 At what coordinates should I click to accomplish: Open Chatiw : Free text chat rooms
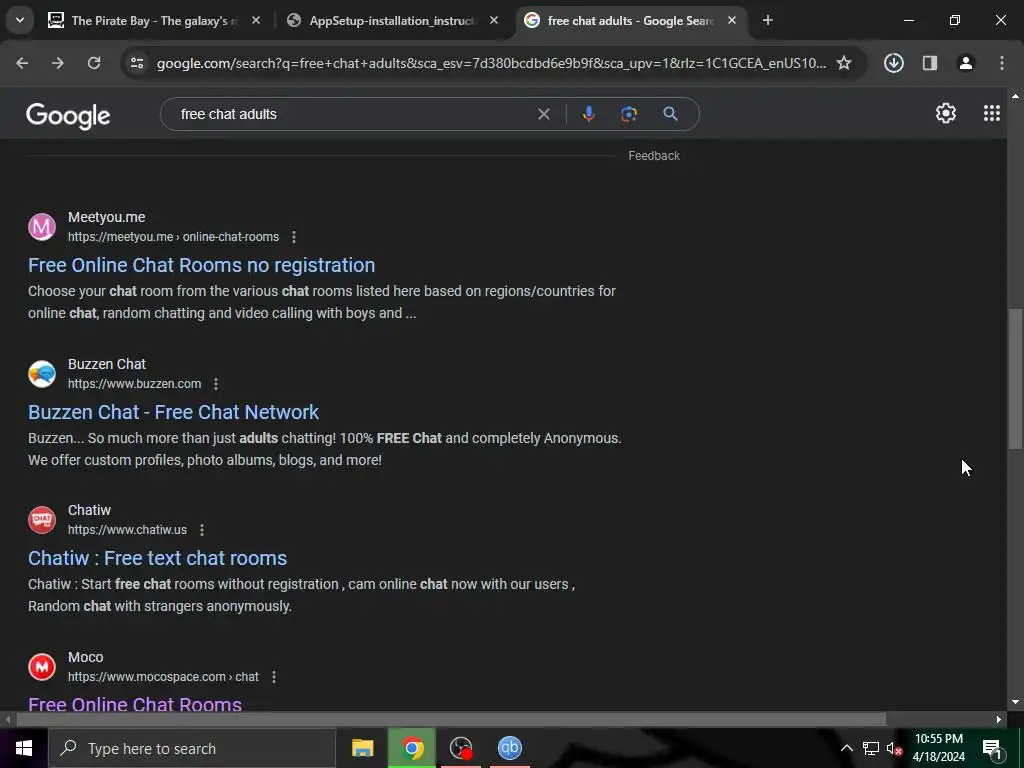[x=157, y=558]
